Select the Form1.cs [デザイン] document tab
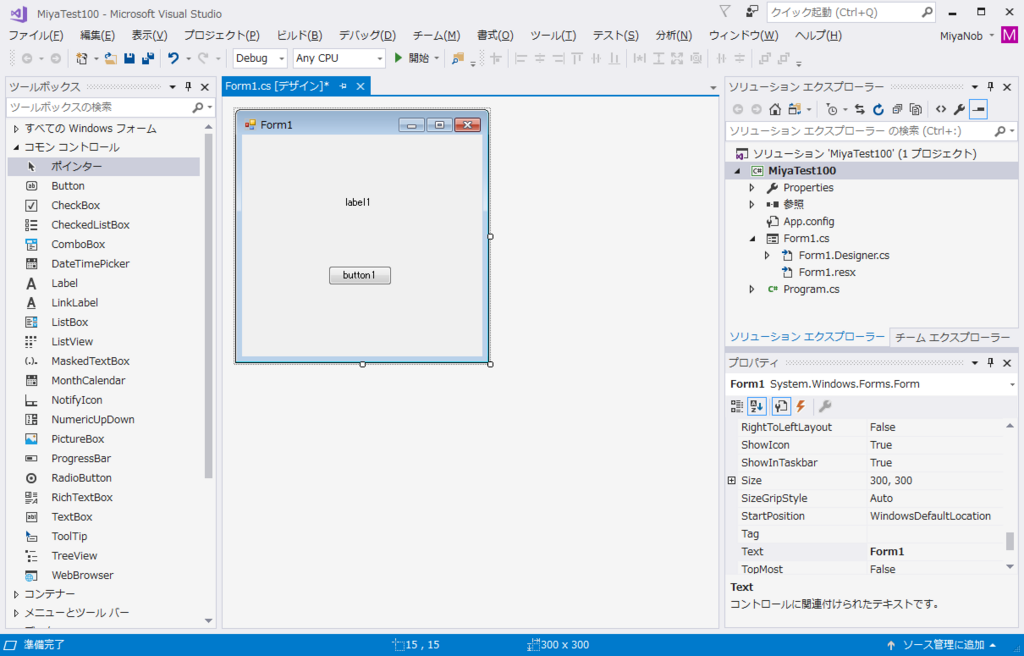The image size is (1024, 656). point(277,86)
